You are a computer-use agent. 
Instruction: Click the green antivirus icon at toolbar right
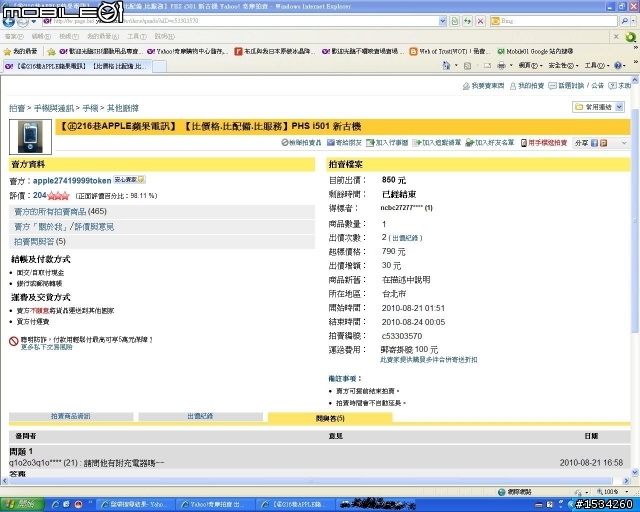click(x=631, y=37)
